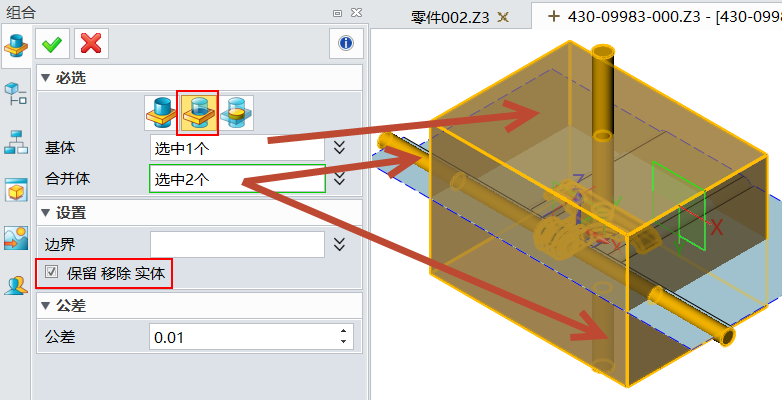Collapse the 设置 section
782x400 pixels.
coord(45,212)
